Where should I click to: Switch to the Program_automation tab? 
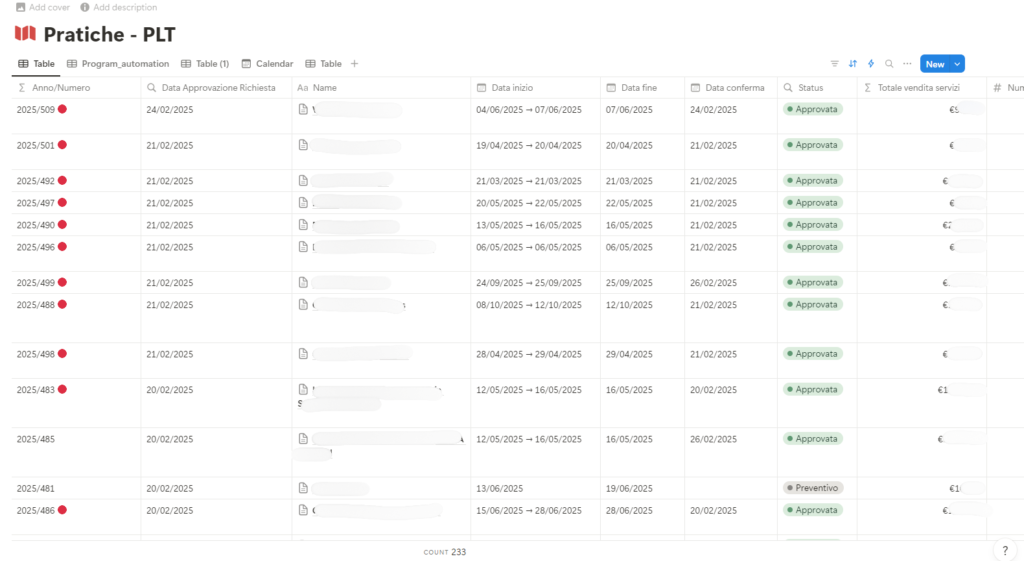(x=118, y=64)
